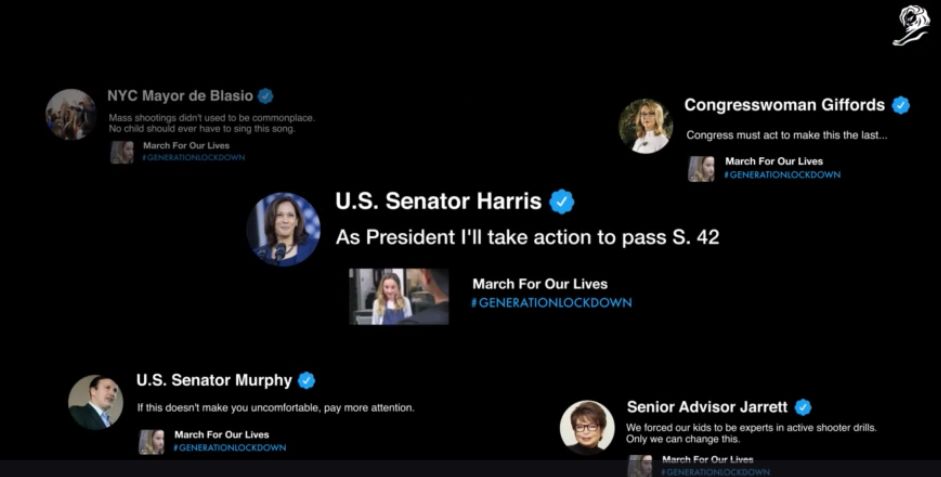Click Senior Advisor Jarrett's verified badge
This screenshot has height=477, width=941.
tap(803, 407)
